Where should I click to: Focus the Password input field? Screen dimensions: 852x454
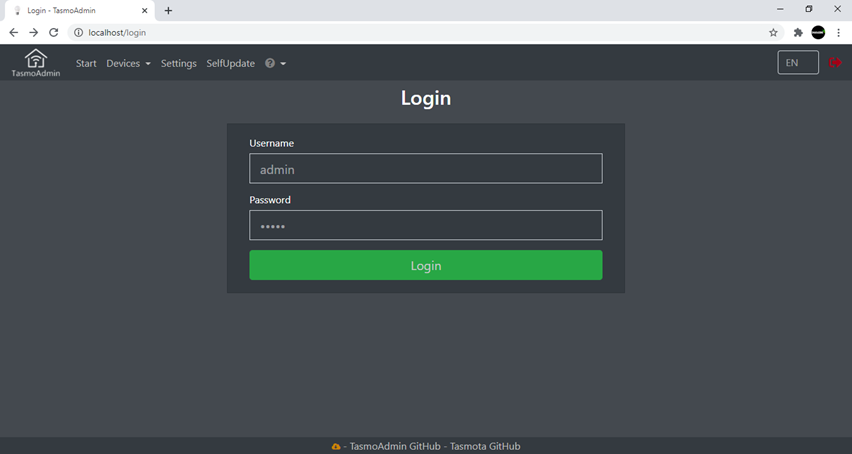[425, 225]
